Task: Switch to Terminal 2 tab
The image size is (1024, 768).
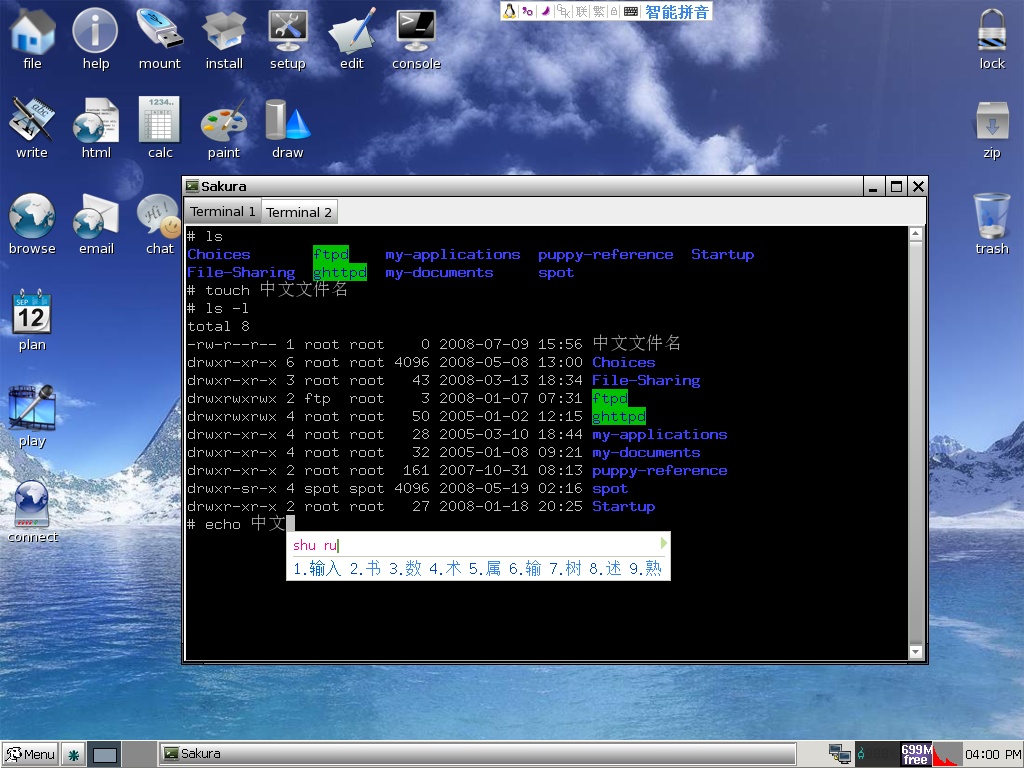Action: point(299,212)
